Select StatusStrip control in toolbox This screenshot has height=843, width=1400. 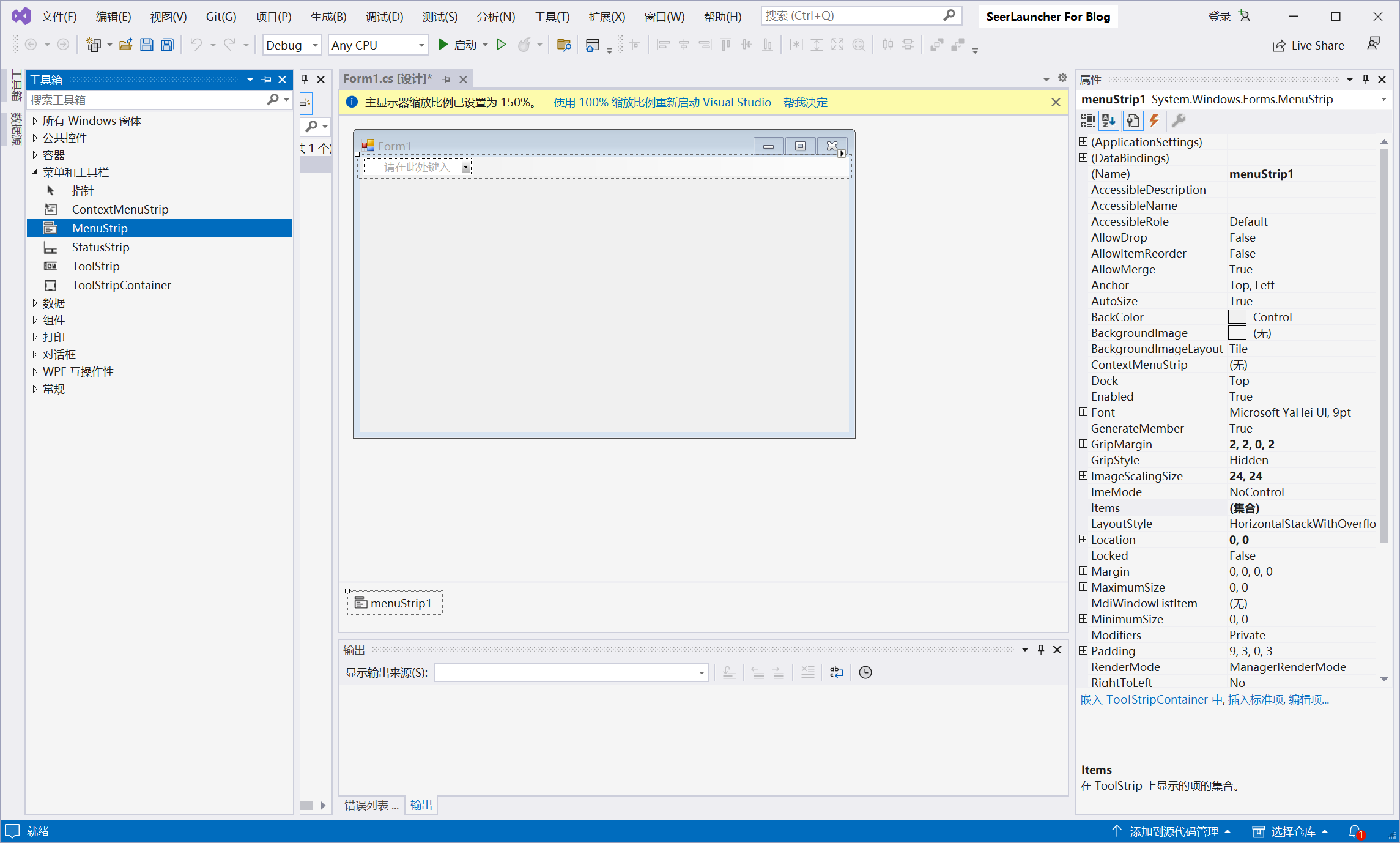coord(100,247)
